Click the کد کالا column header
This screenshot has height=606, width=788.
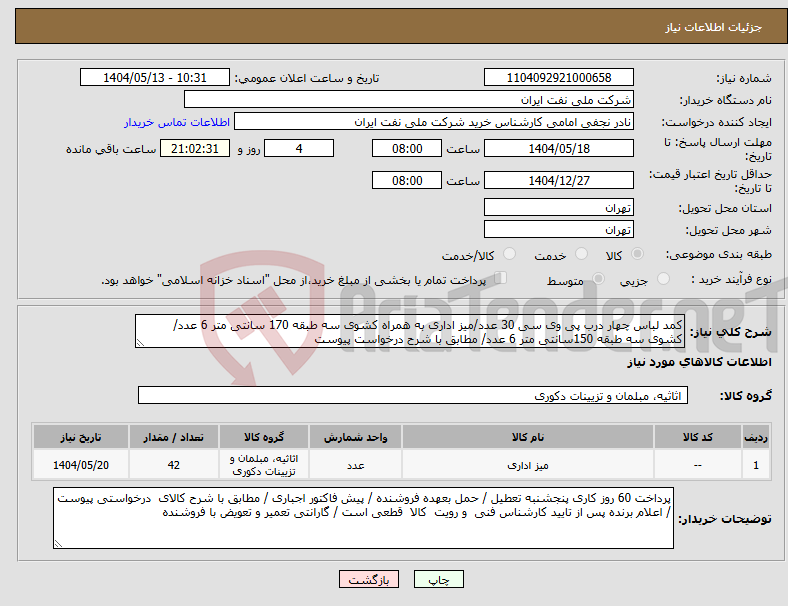(698, 437)
